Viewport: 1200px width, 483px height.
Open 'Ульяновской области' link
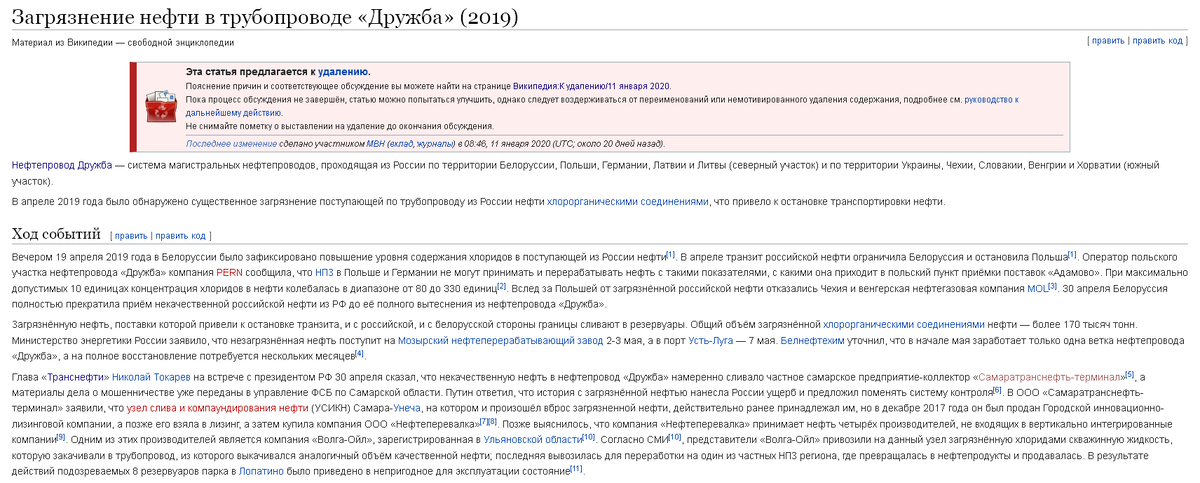pos(531,440)
